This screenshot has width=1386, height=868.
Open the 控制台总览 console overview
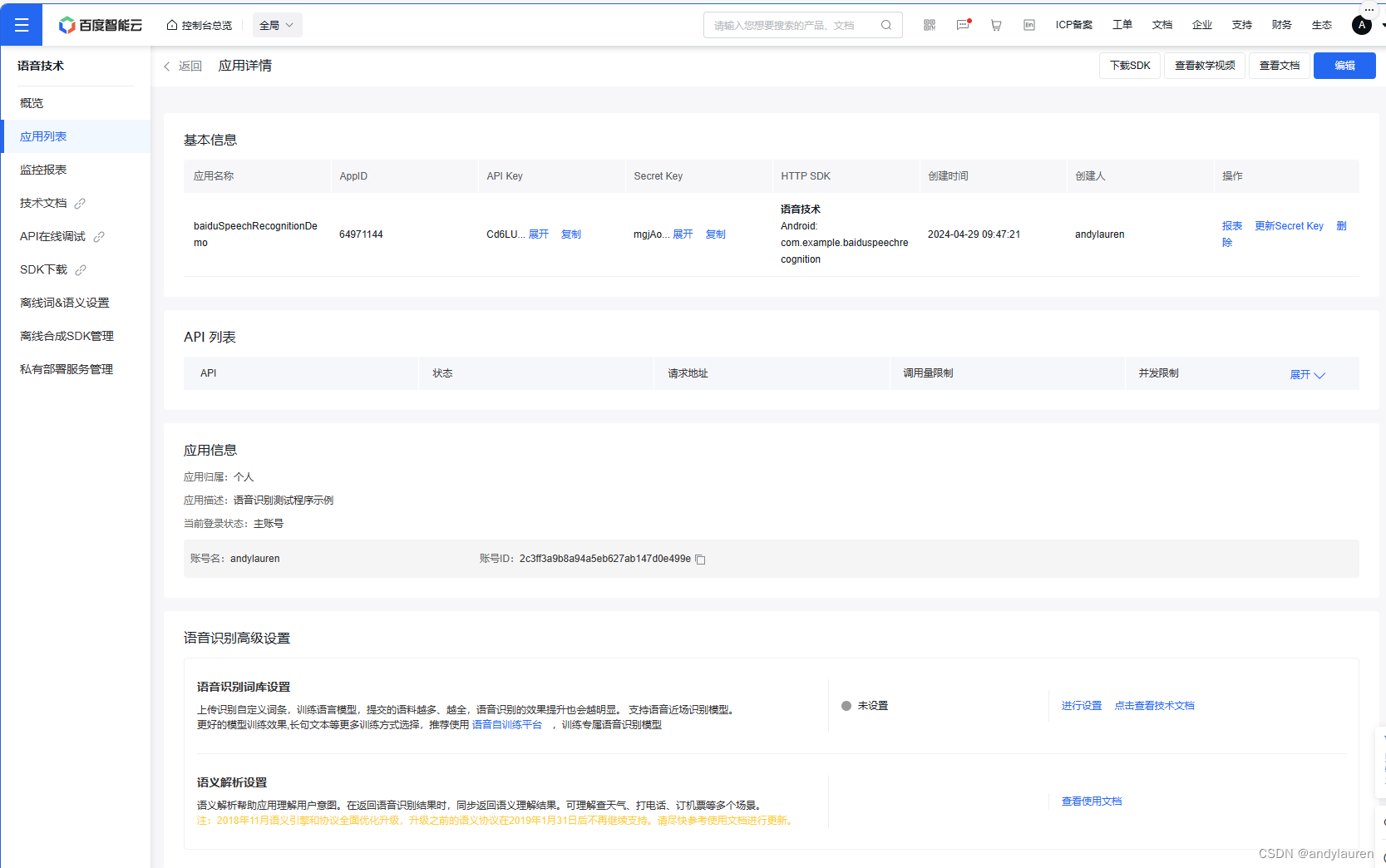click(x=200, y=26)
